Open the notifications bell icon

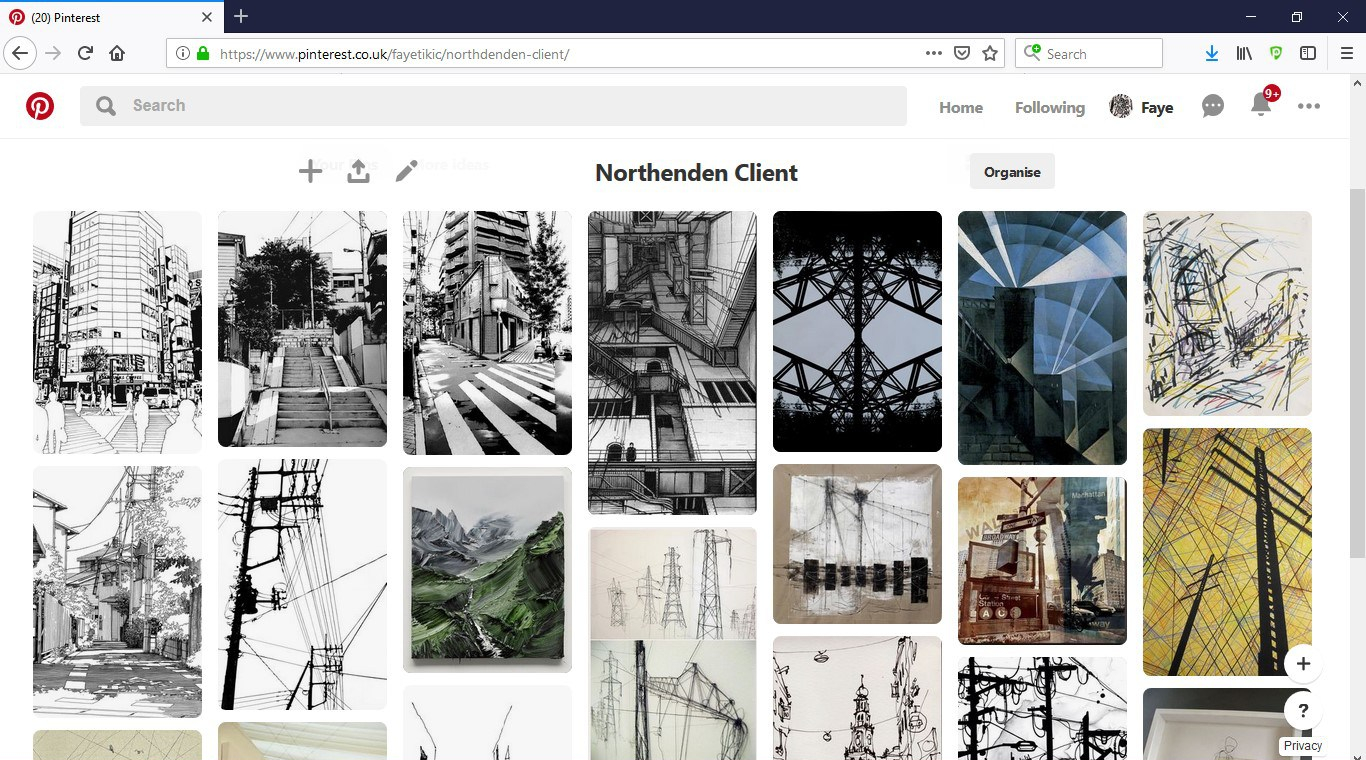click(1261, 105)
